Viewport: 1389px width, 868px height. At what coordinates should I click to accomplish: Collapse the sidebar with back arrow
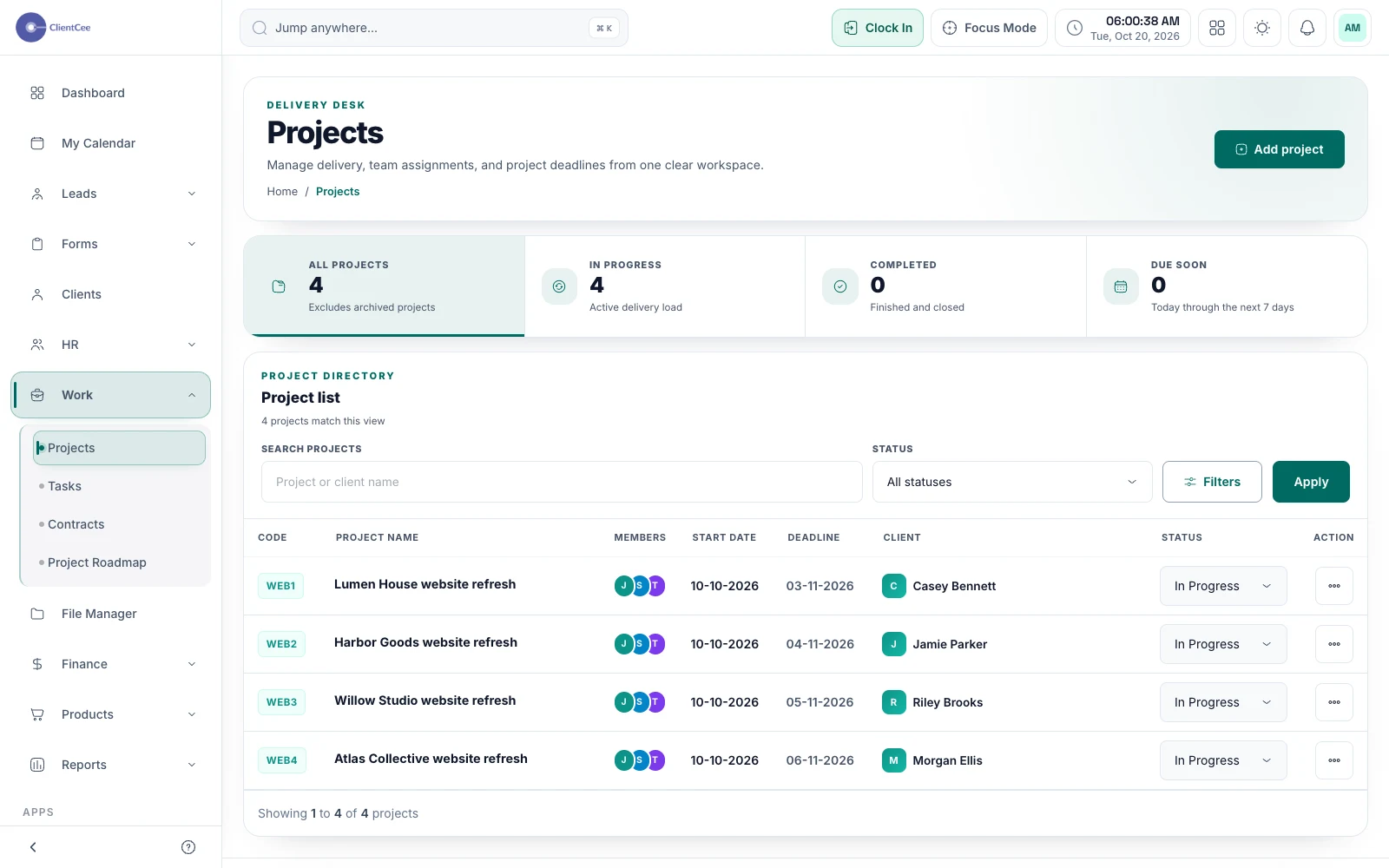(33, 847)
